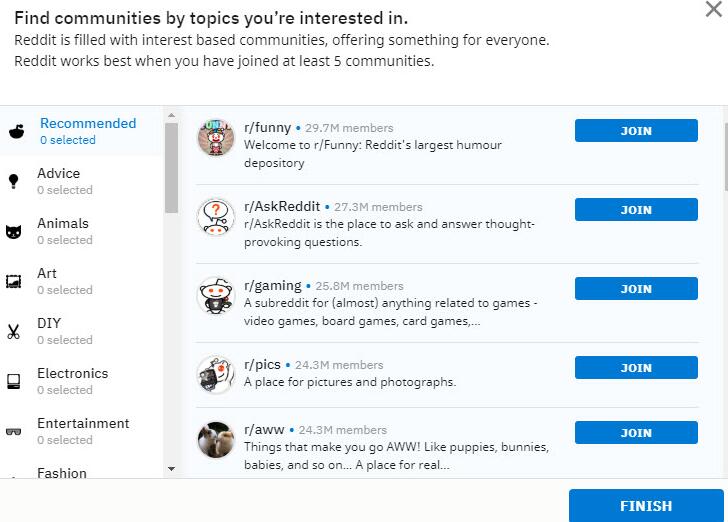This screenshot has height=522, width=728.
Task: Click the r/funny community avatar icon
Action: pyautogui.click(x=216, y=138)
